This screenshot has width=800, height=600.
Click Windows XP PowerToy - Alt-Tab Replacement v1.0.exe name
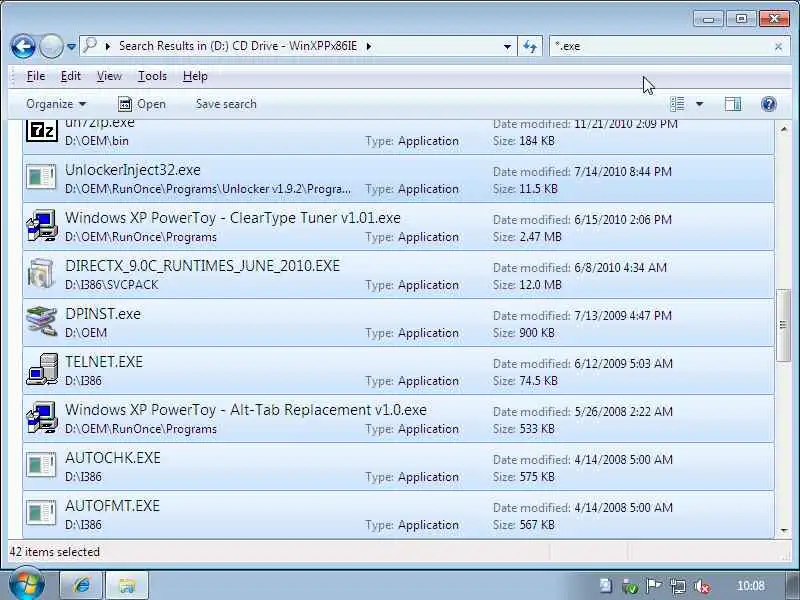tap(245, 410)
